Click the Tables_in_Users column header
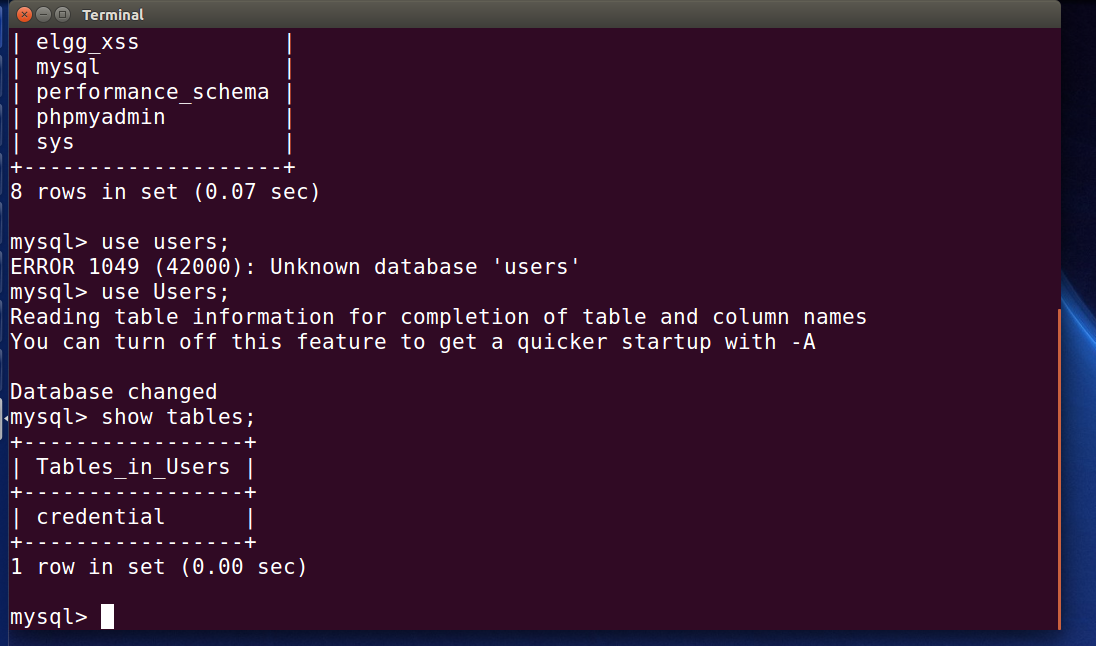The image size is (1096, 646). 133,467
